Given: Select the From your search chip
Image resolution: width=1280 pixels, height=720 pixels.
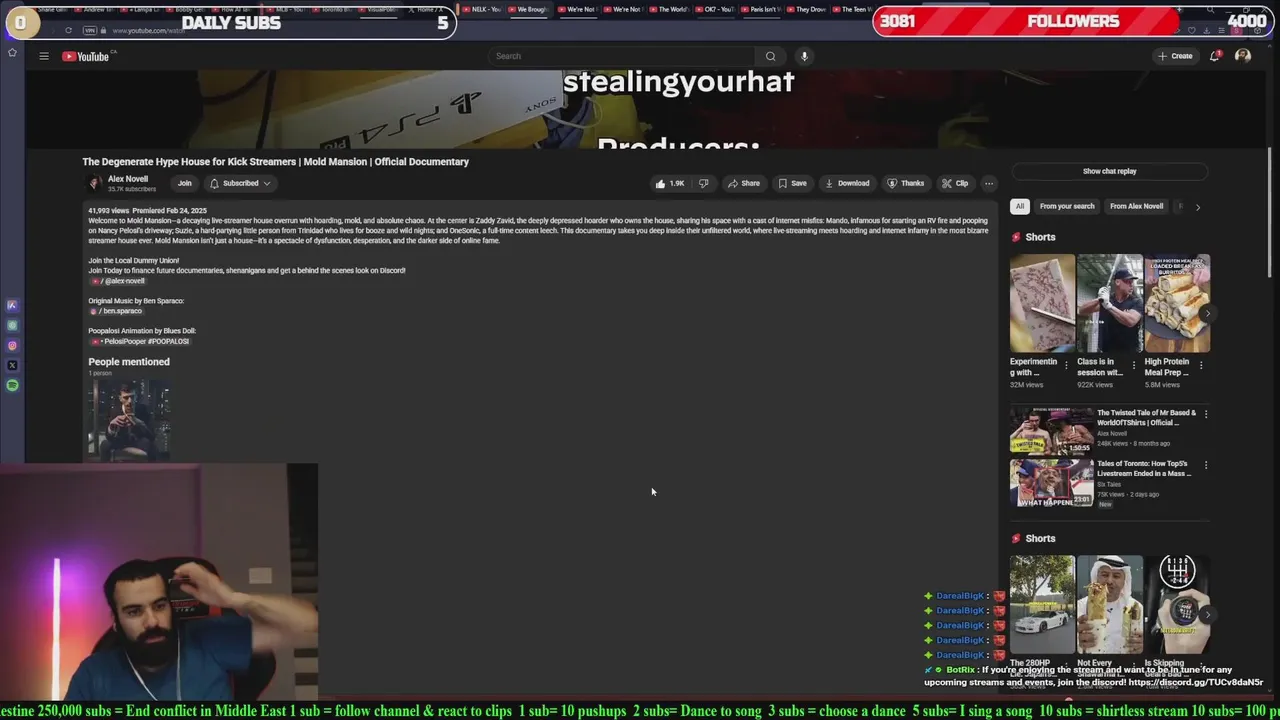Looking at the screenshot, I should [1067, 206].
